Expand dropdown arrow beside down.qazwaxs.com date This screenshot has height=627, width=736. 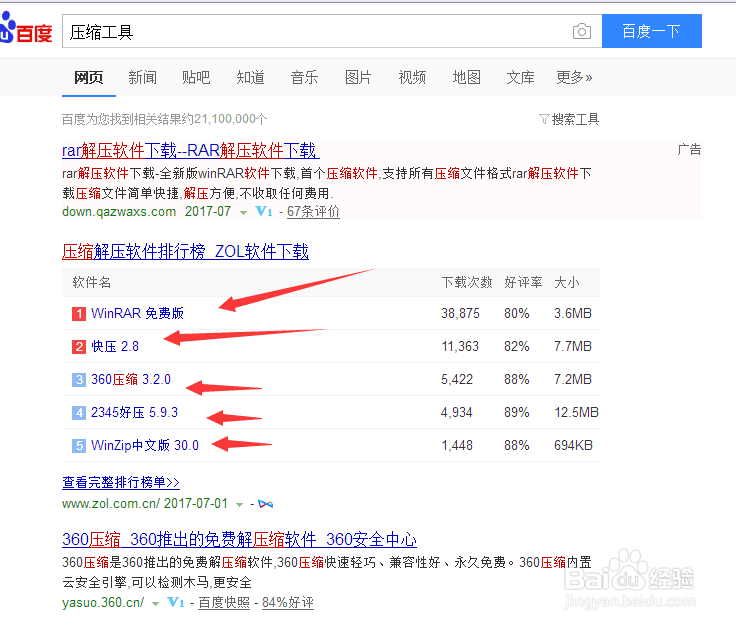pyautogui.click(x=243, y=213)
